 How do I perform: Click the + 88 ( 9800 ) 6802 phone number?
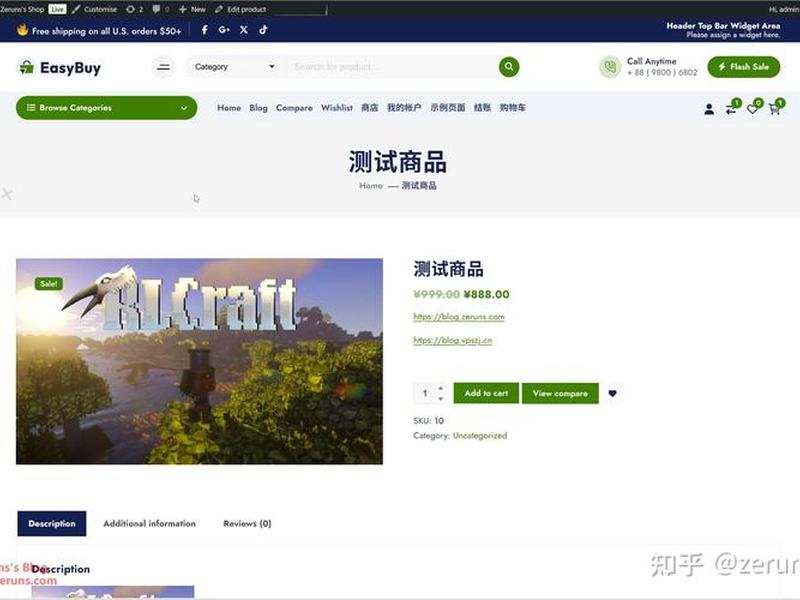(662, 72)
